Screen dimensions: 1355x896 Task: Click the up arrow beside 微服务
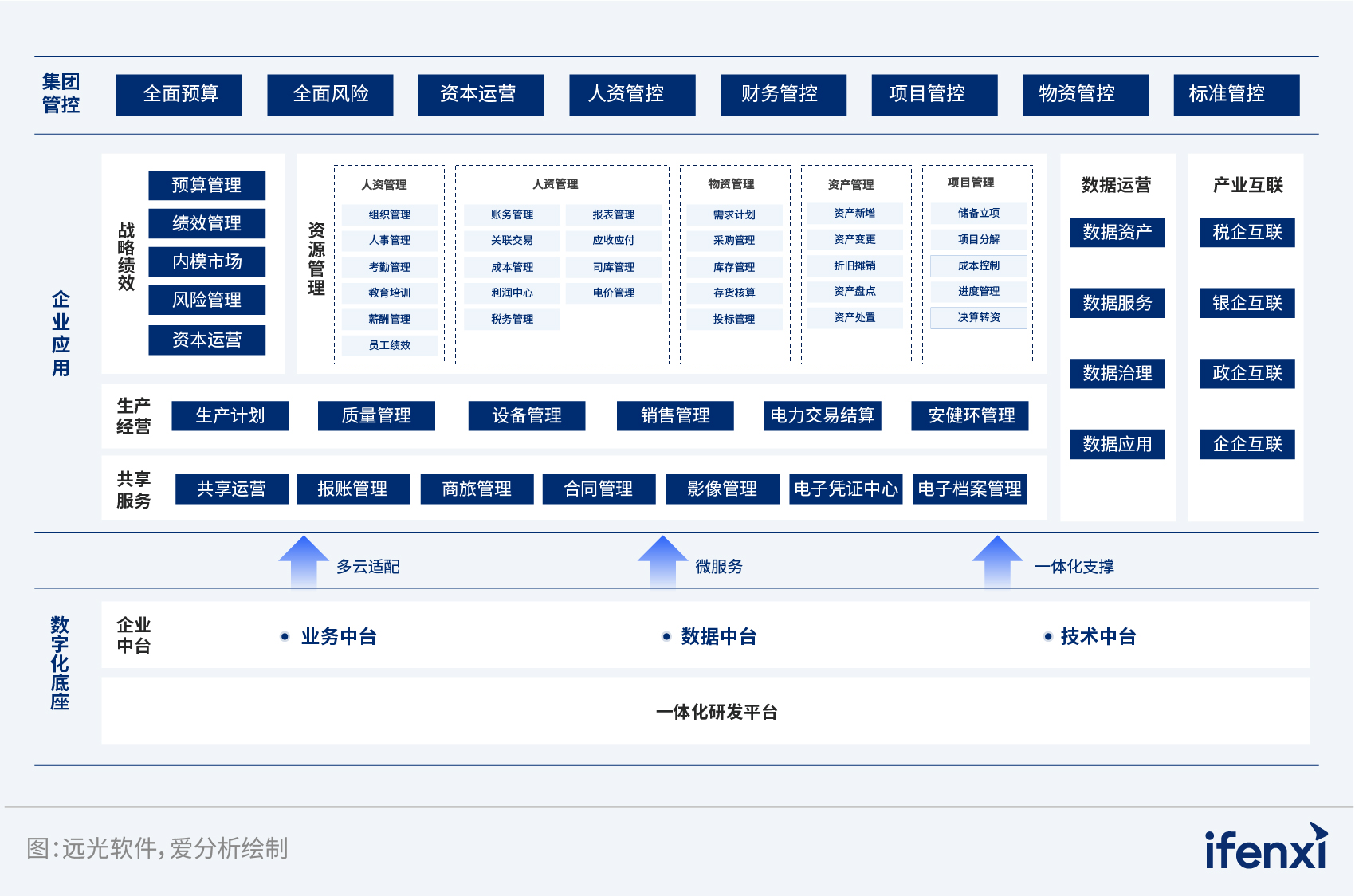pos(662,562)
